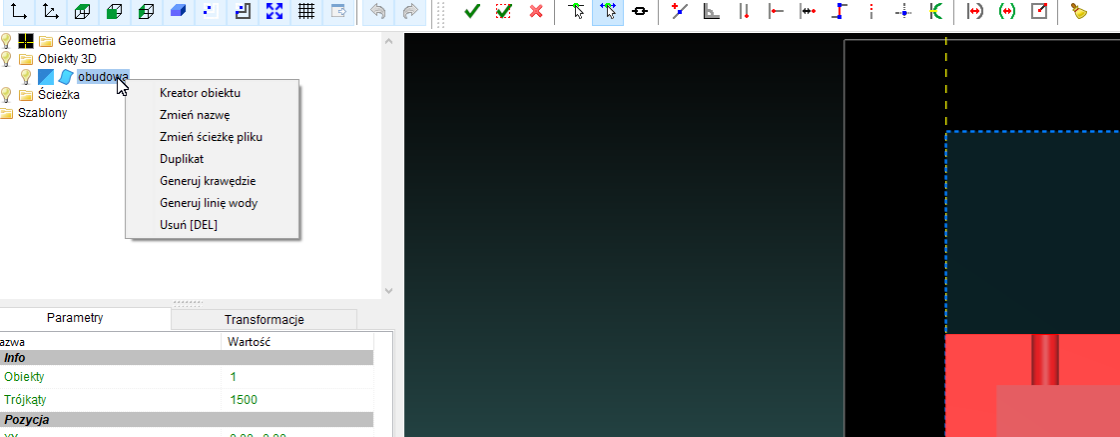Viewport: 1120px width, 437px height.
Task: Toggle visibility lightbulb for Obiekty 3D
Action: tap(6, 59)
